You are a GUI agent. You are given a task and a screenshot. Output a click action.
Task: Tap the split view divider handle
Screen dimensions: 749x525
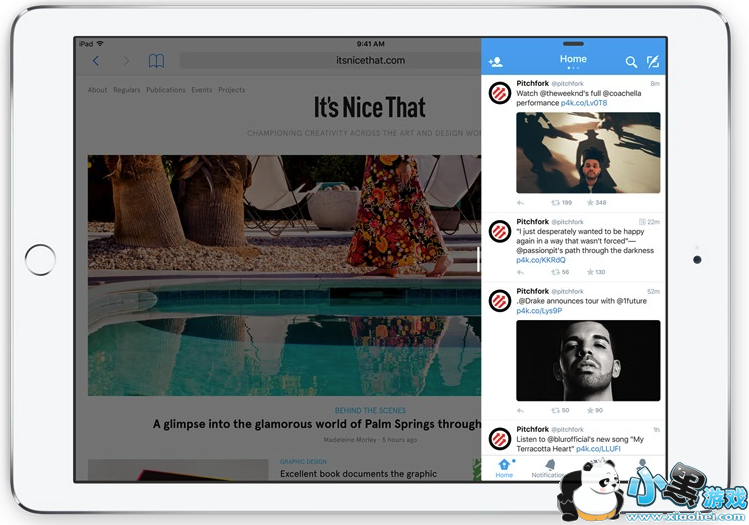[478, 259]
